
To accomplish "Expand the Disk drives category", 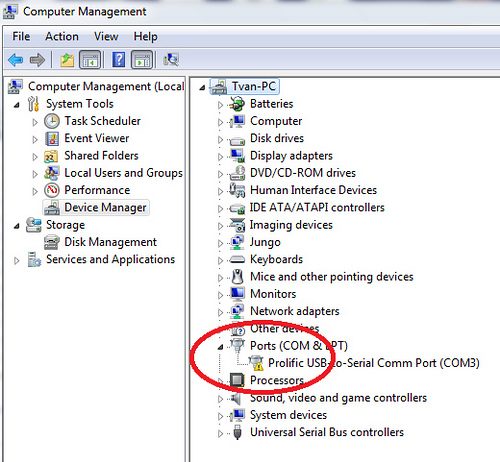I will tap(220, 139).
